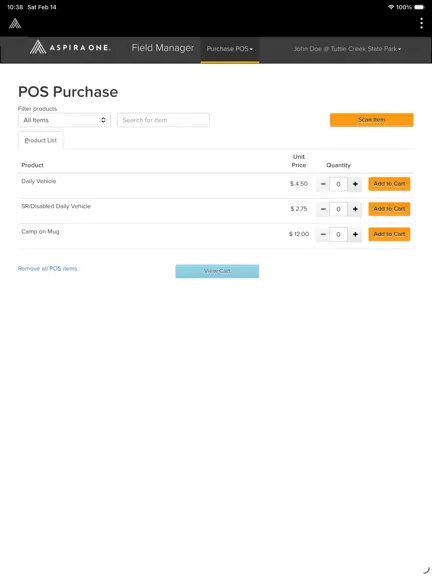Click the Field Manager title
The width and height of the screenshot is (432, 576).
click(x=163, y=48)
